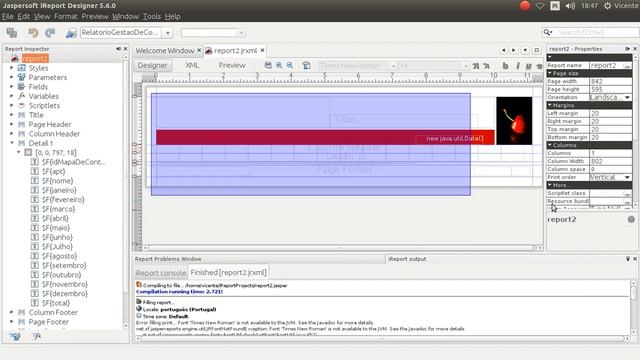Maximize the editor window icon
Viewport: 640px width, 360px height.
point(536,50)
